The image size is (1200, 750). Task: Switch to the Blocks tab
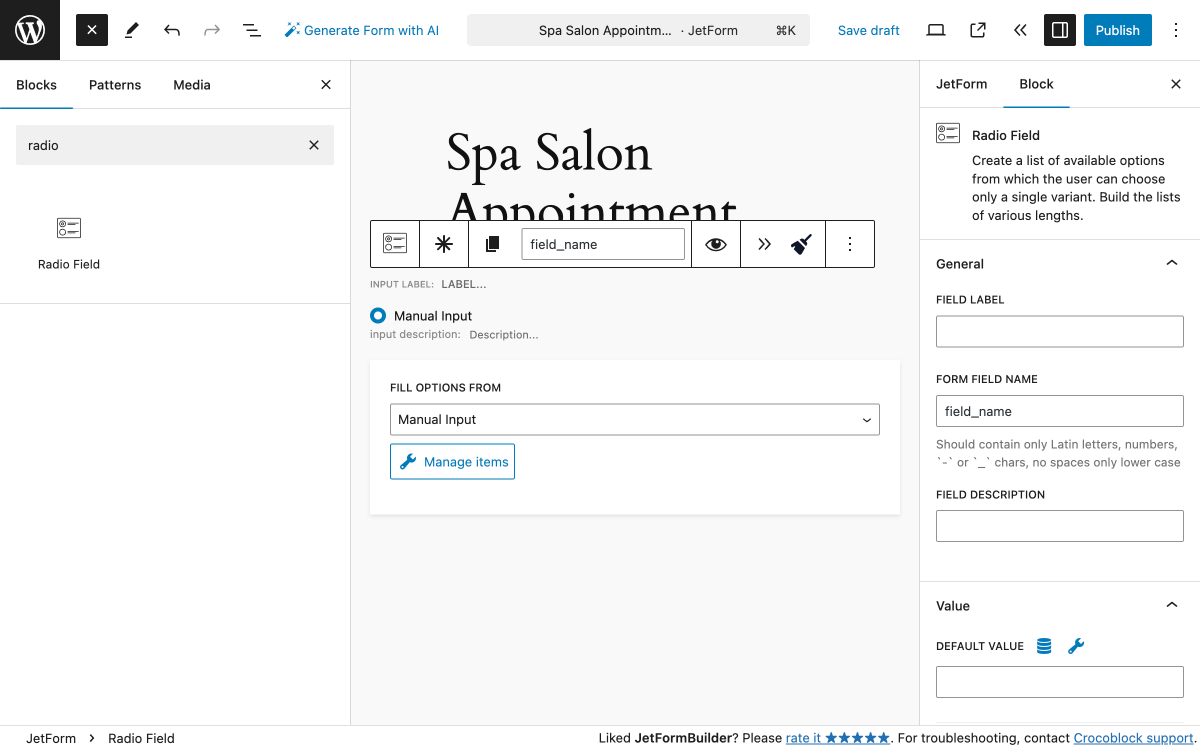(36, 85)
